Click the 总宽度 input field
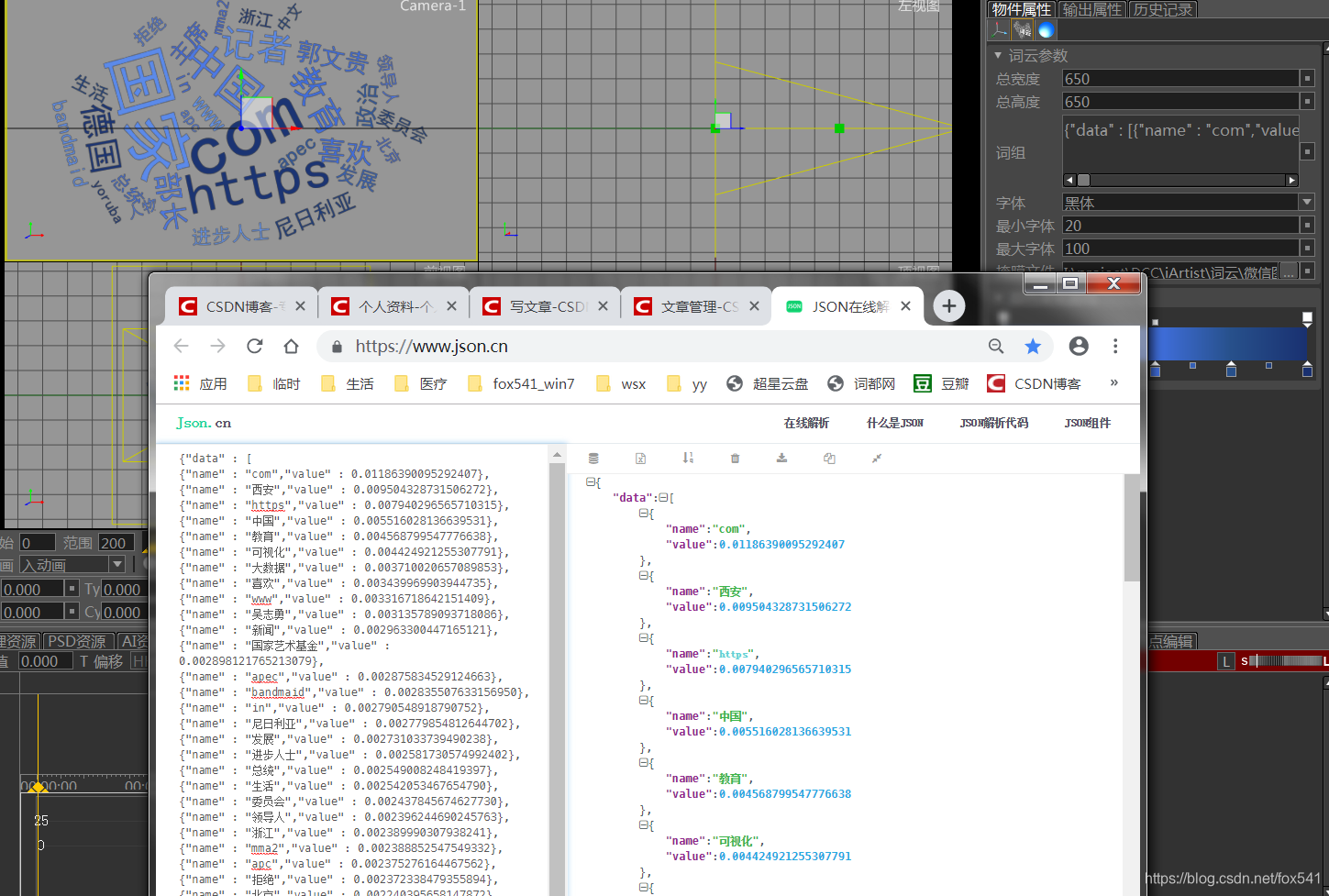 (1180, 78)
